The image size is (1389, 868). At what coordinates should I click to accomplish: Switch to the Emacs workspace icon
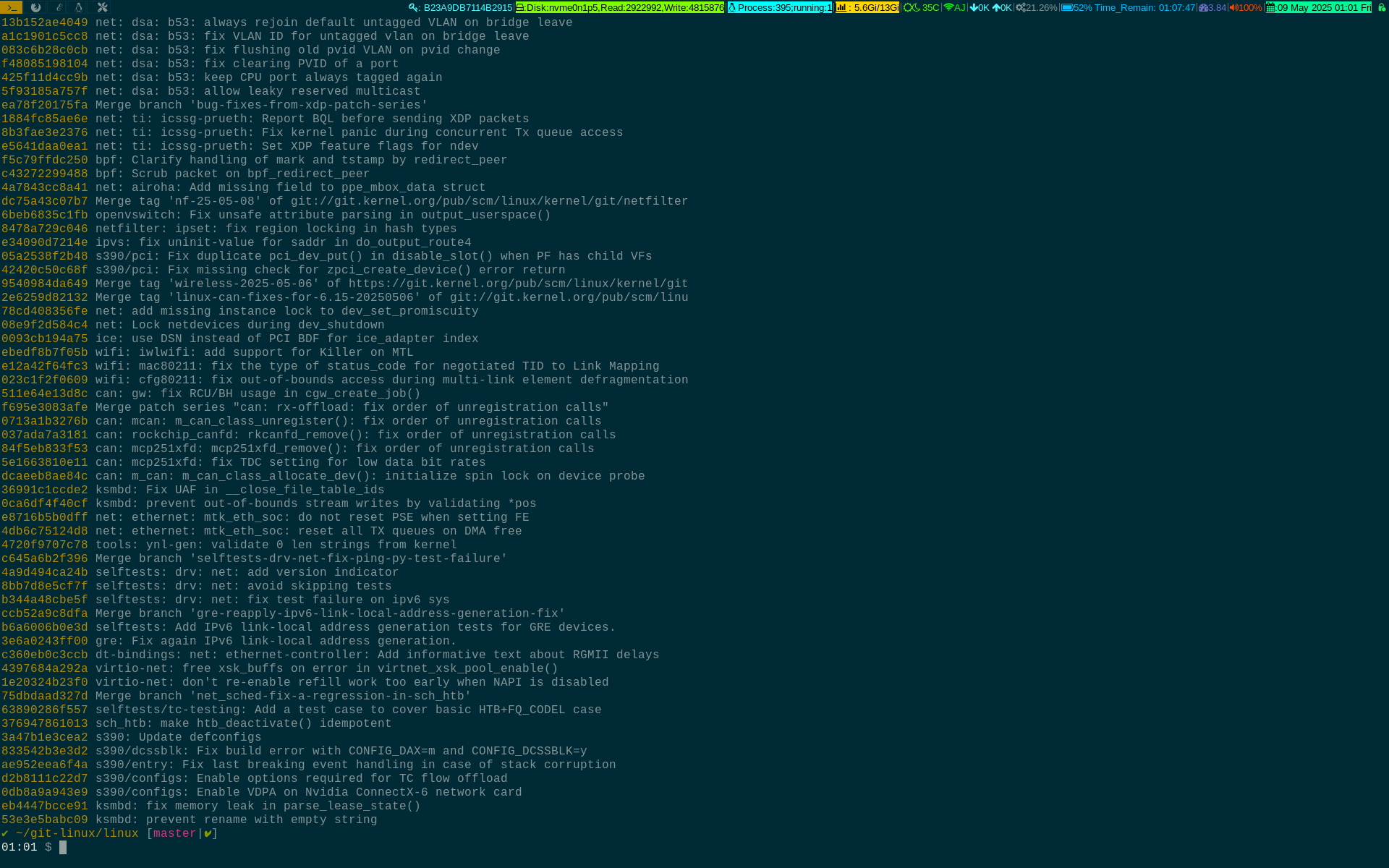[x=58, y=7]
